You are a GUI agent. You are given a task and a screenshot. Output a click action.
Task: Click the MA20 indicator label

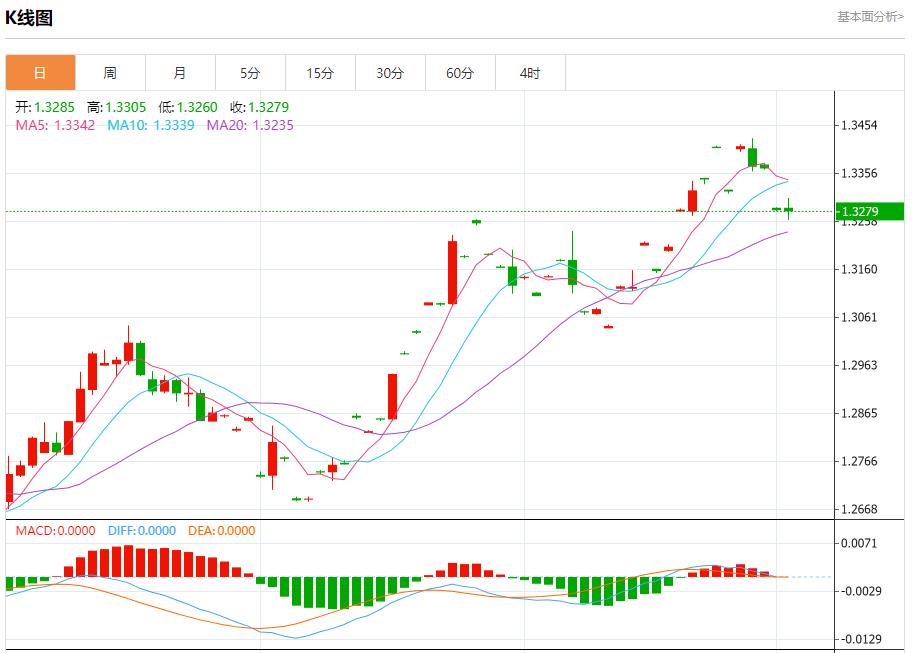point(250,125)
